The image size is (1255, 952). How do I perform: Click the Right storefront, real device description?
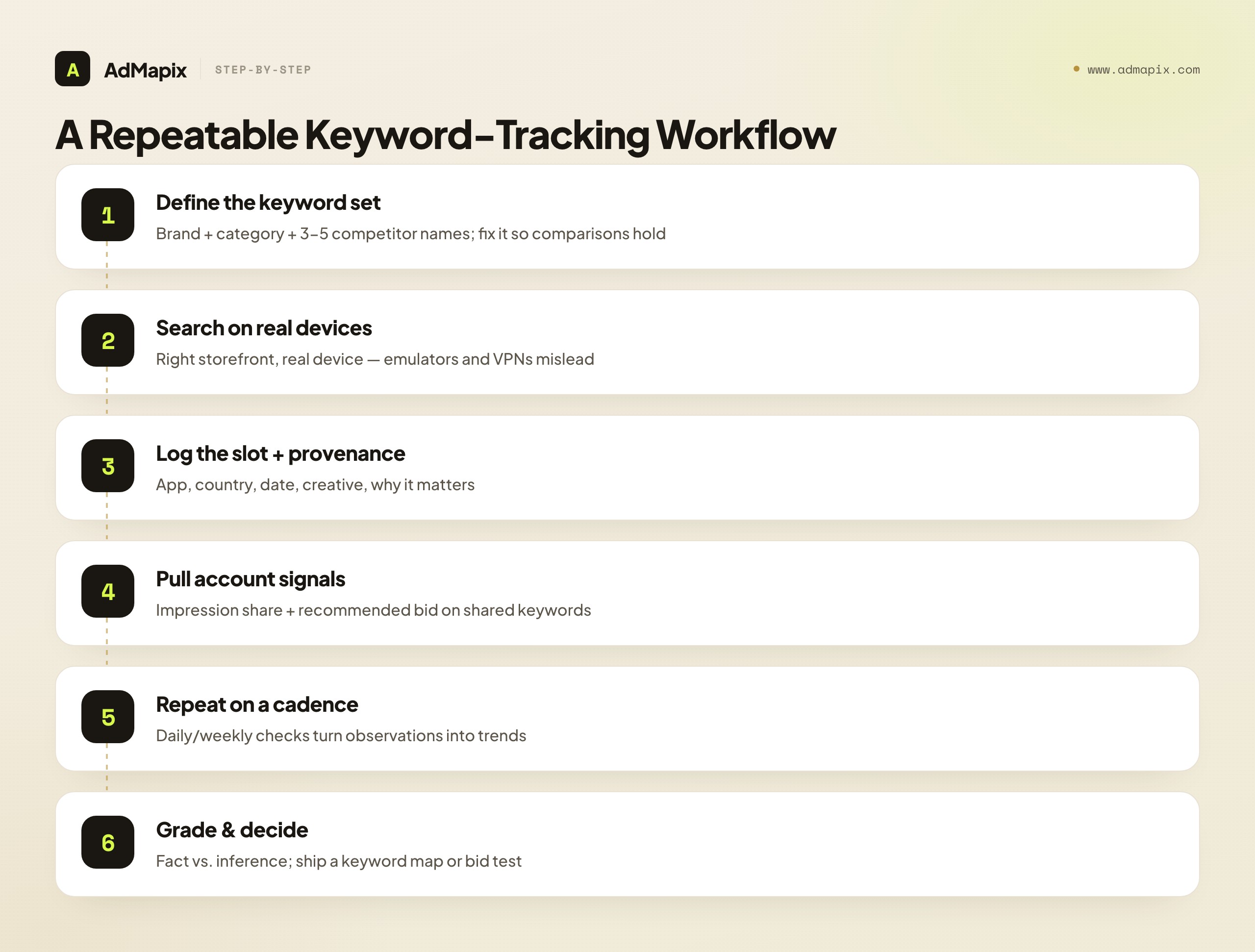(375, 359)
